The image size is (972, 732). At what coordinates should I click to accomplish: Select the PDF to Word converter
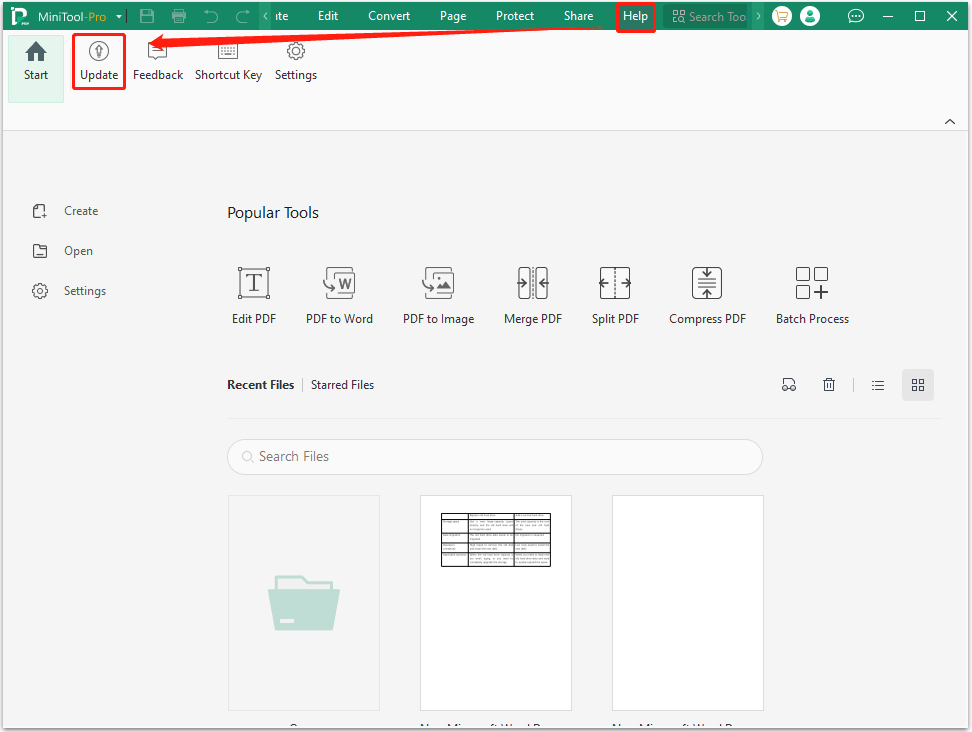[x=339, y=293]
